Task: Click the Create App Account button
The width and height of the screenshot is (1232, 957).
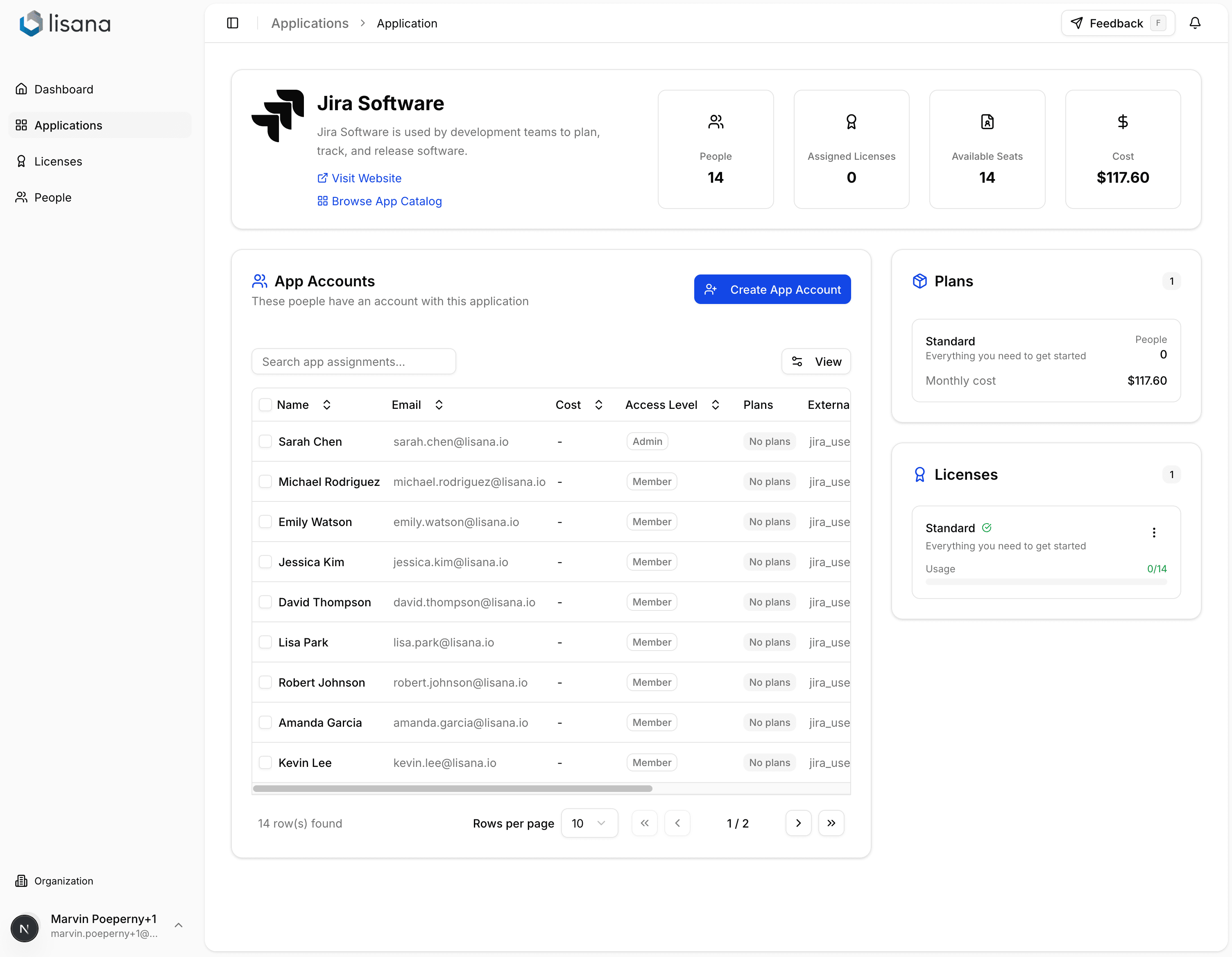Action: pyautogui.click(x=772, y=289)
